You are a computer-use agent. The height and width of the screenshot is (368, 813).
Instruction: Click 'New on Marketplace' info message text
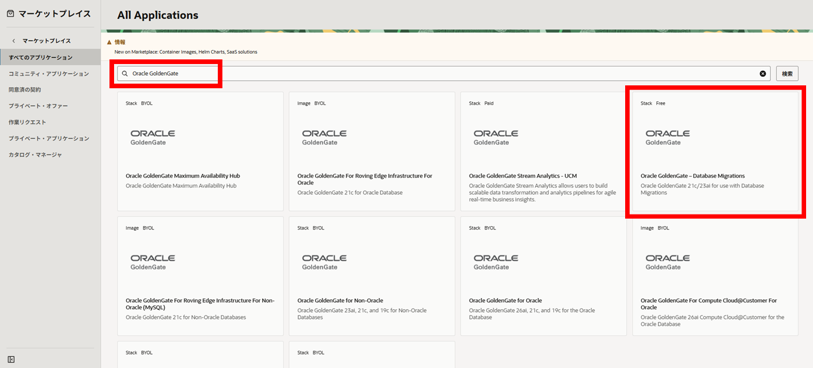click(x=186, y=52)
